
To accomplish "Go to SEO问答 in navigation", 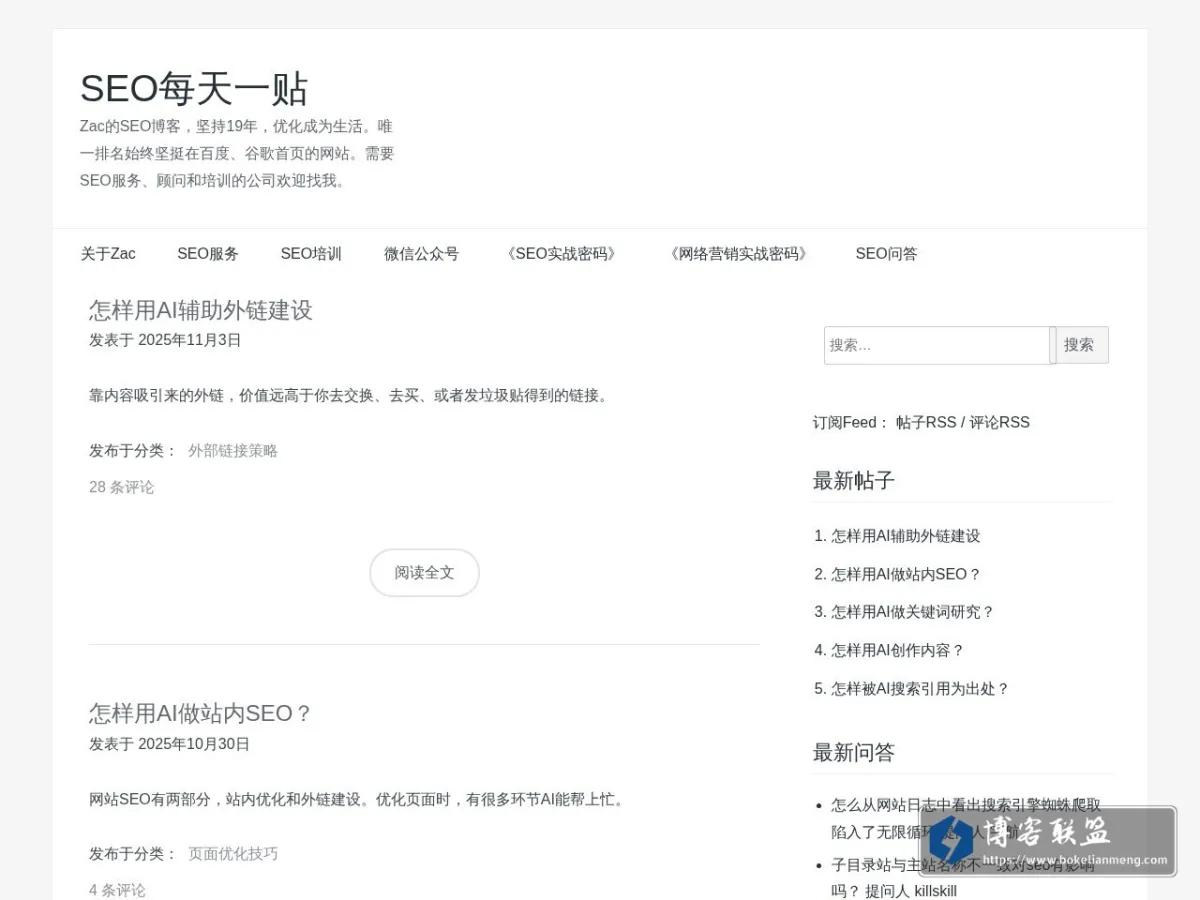I will point(886,254).
